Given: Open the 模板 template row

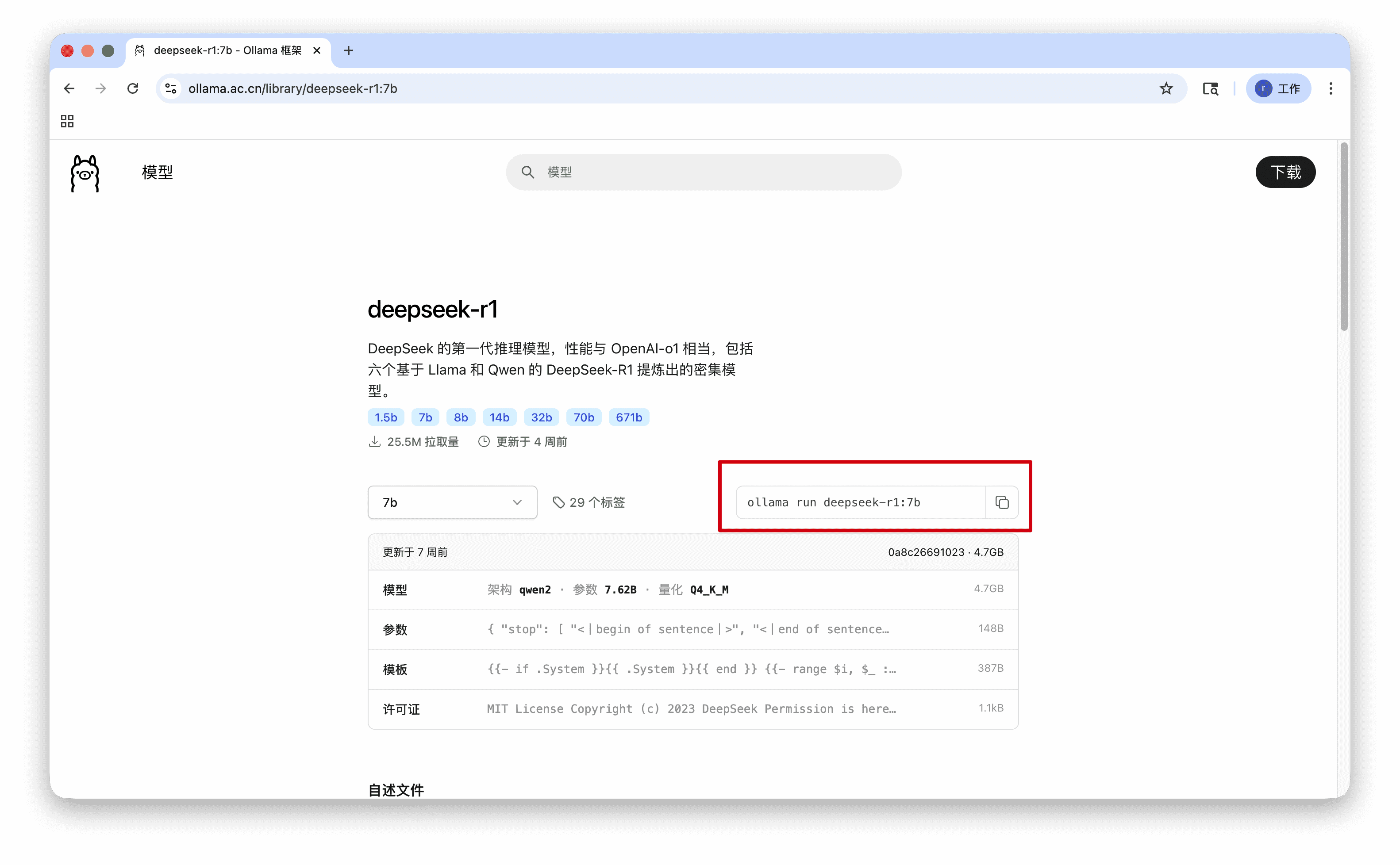Looking at the screenshot, I should coord(693,670).
